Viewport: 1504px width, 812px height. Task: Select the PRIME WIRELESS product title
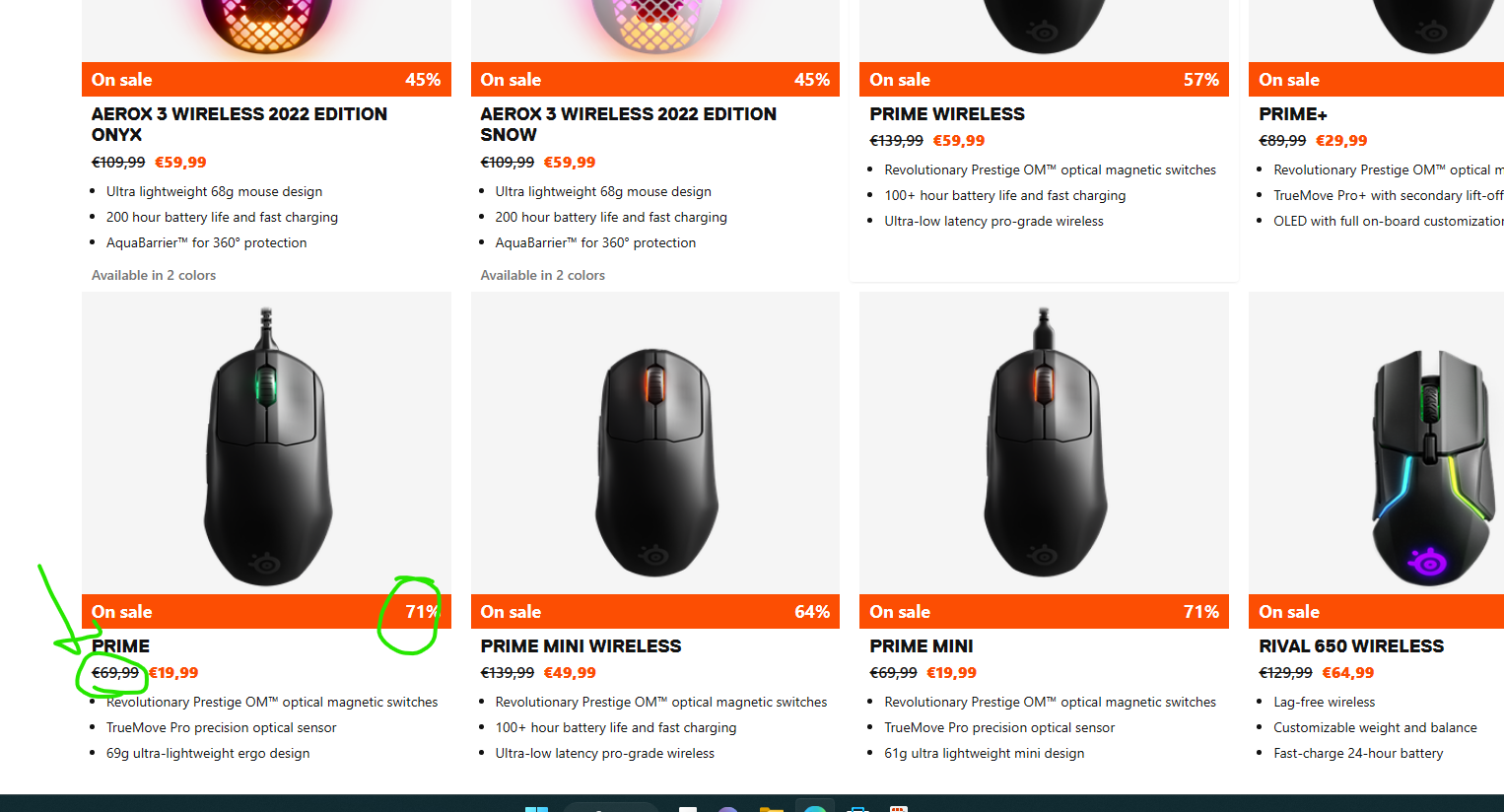[x=947, y=114]
